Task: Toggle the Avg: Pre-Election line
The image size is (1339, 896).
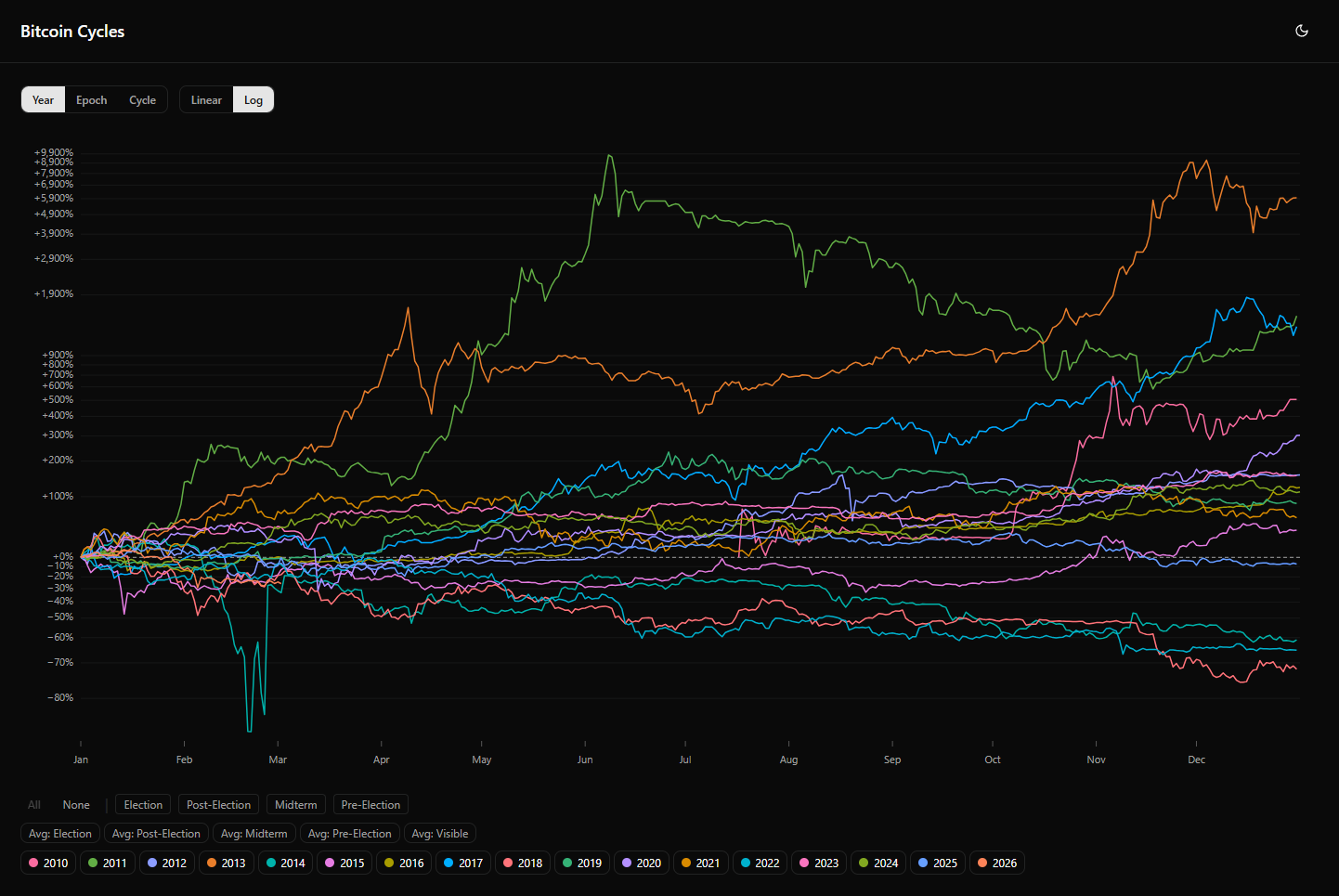Action: (x=350, y=834)
